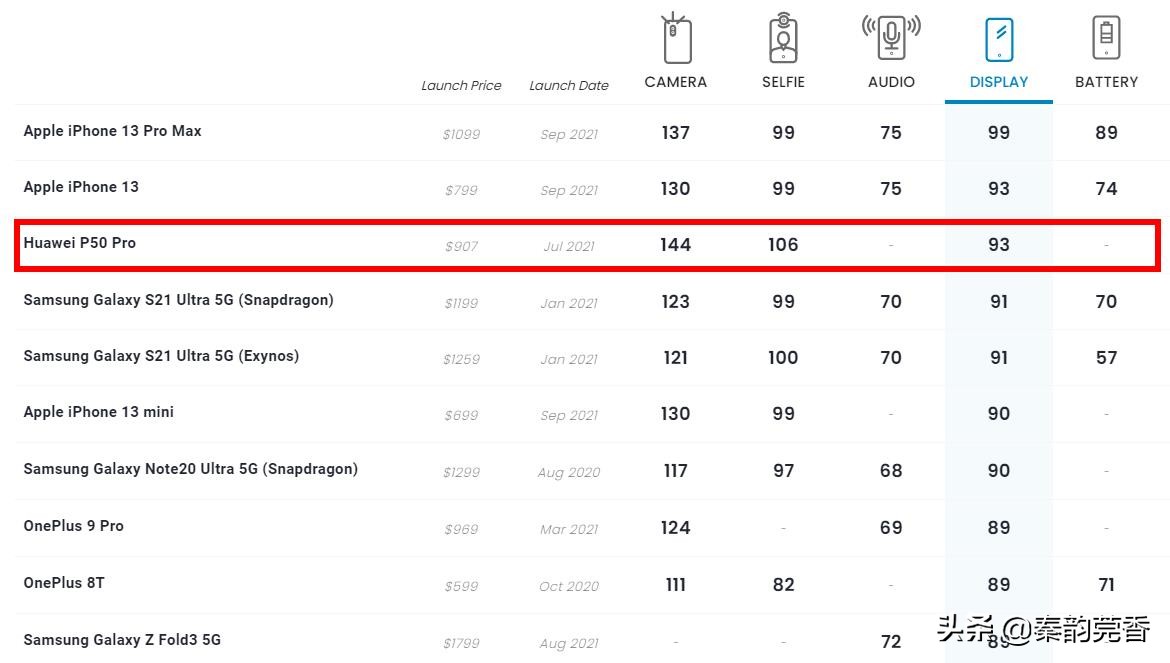Open the OnePlus 9 Pro link
Screen dimensions: 1170x663
[x=74, y=526]
